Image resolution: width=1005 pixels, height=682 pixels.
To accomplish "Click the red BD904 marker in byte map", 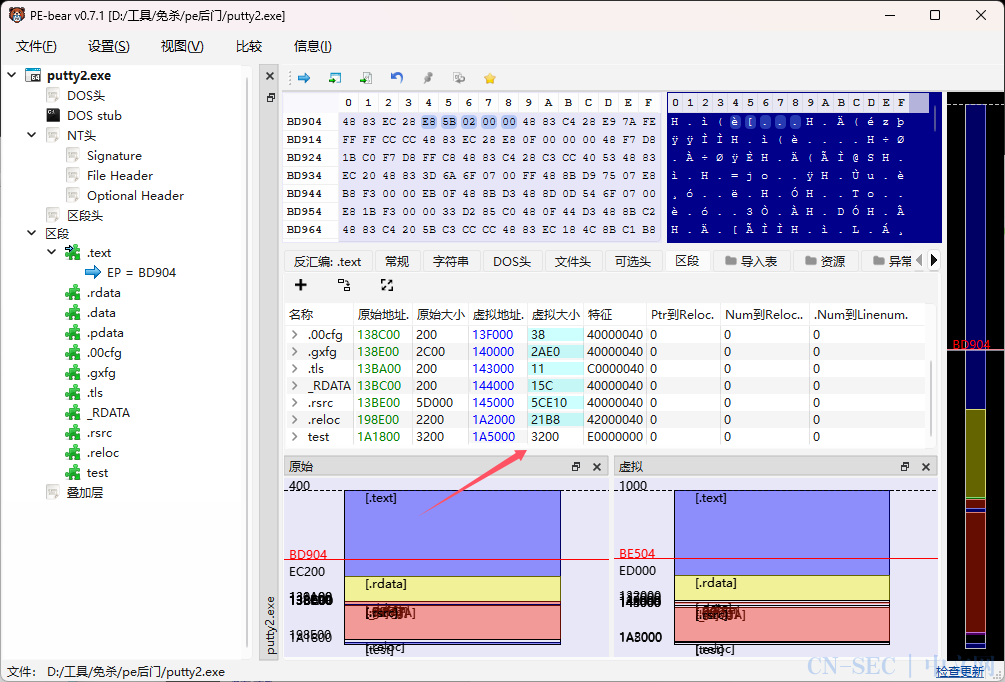I will 971,344.
